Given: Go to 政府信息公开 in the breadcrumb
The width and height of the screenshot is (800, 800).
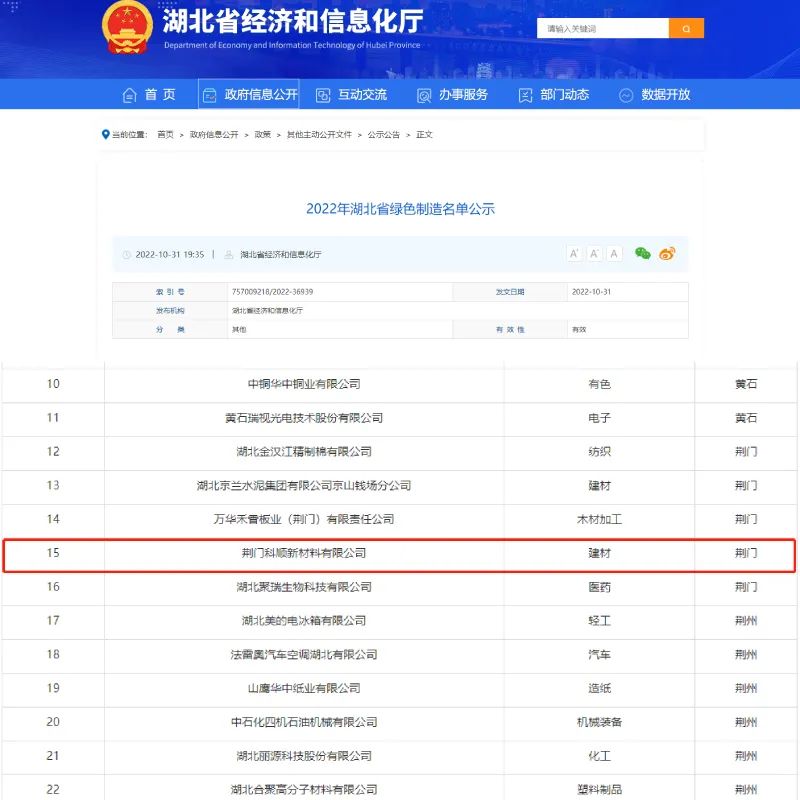Looking at the screenshot, I should (214, 135).
